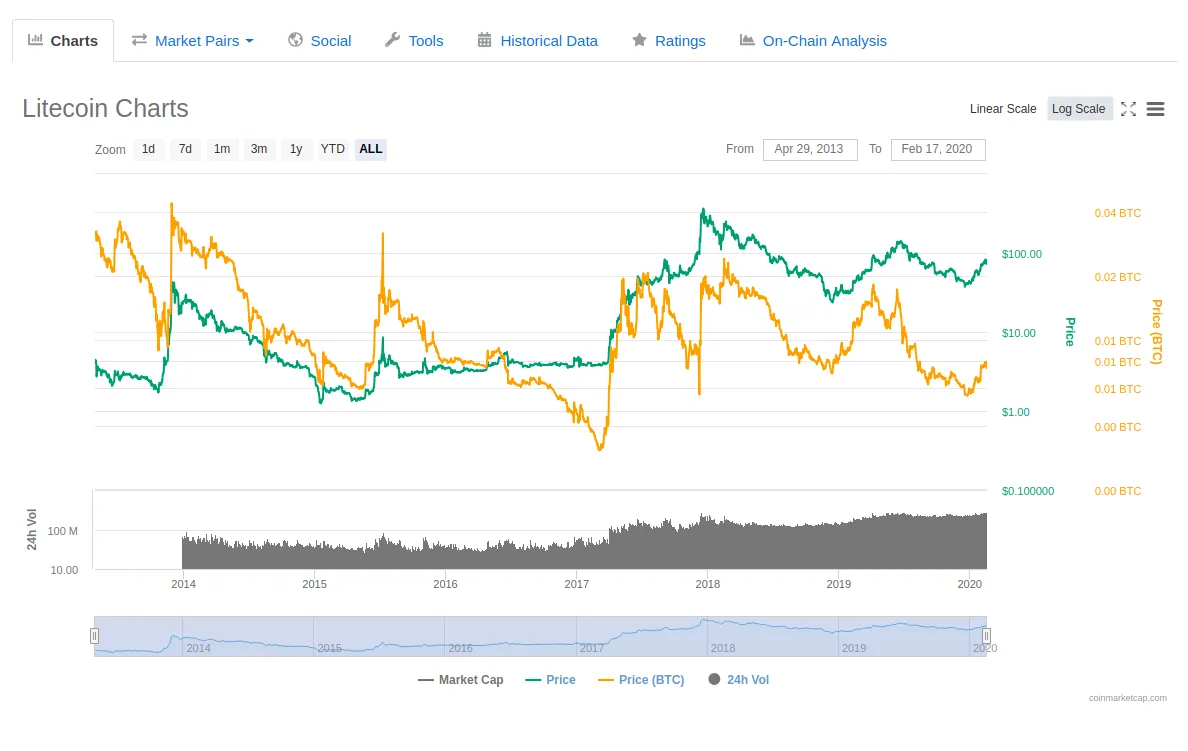The image size is (1188, 751).
Task: Open the On-Chain Analysis tab
Action: pos(813,41)
